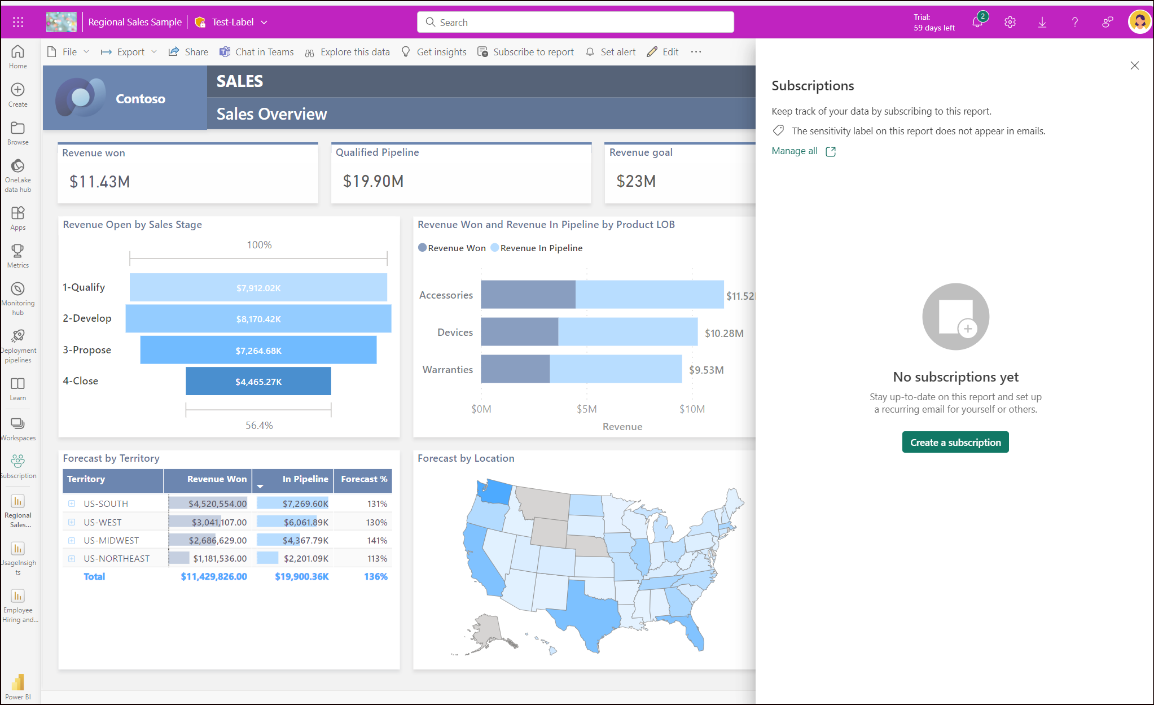The height and width of the screenshot is (705, 1154).
Task: Open the Manage all link
Action: (x=803, y=151)
